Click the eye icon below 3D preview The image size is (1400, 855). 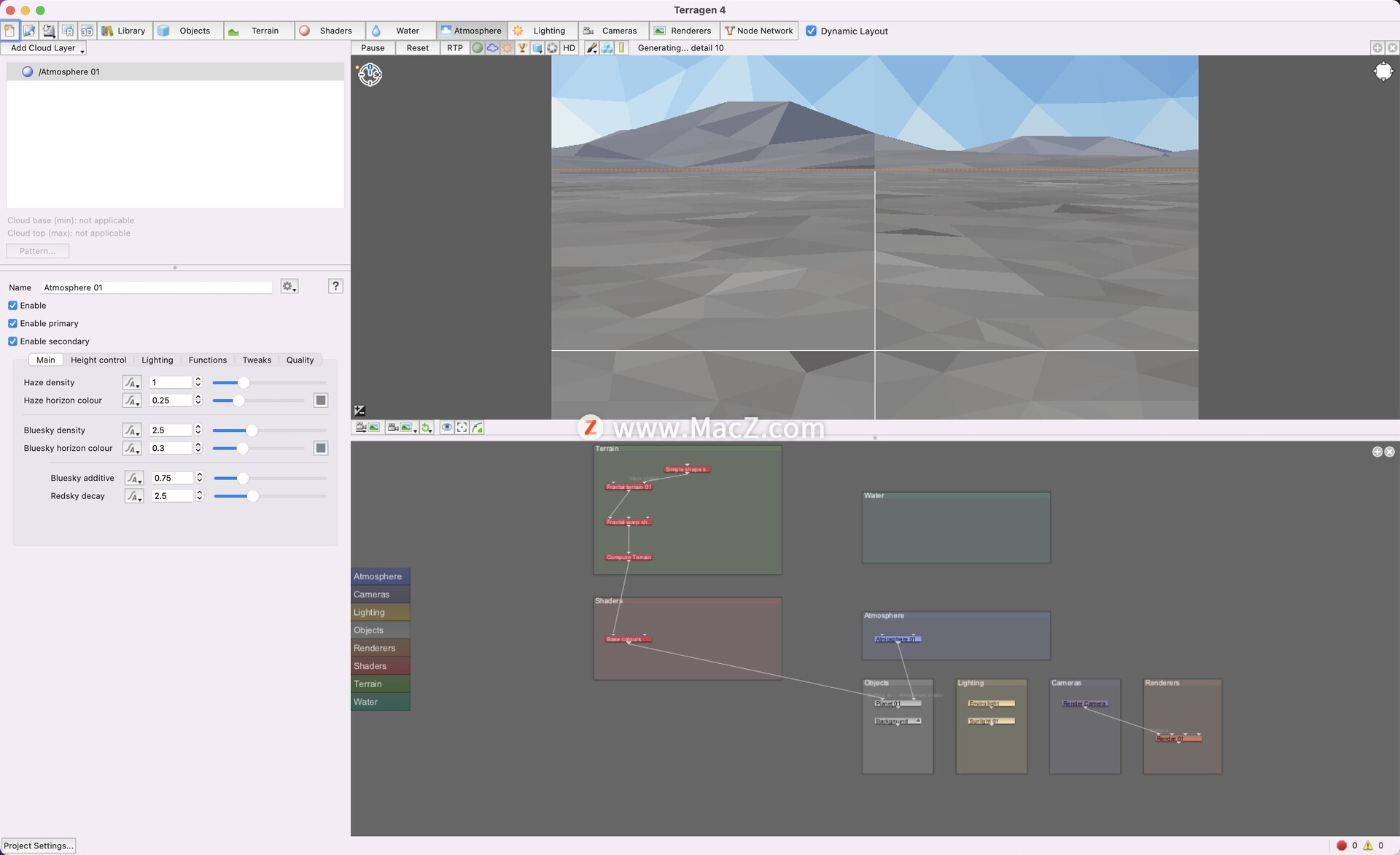click(x=446, y=427)
